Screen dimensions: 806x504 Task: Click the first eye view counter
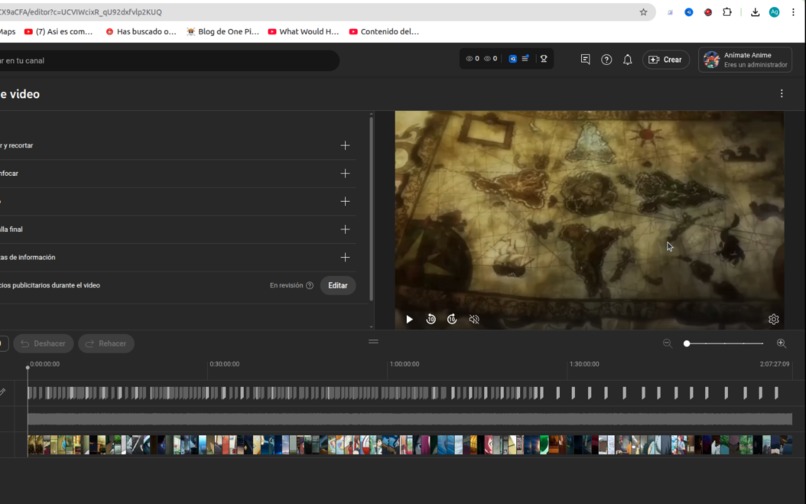[x=472, y=59]
